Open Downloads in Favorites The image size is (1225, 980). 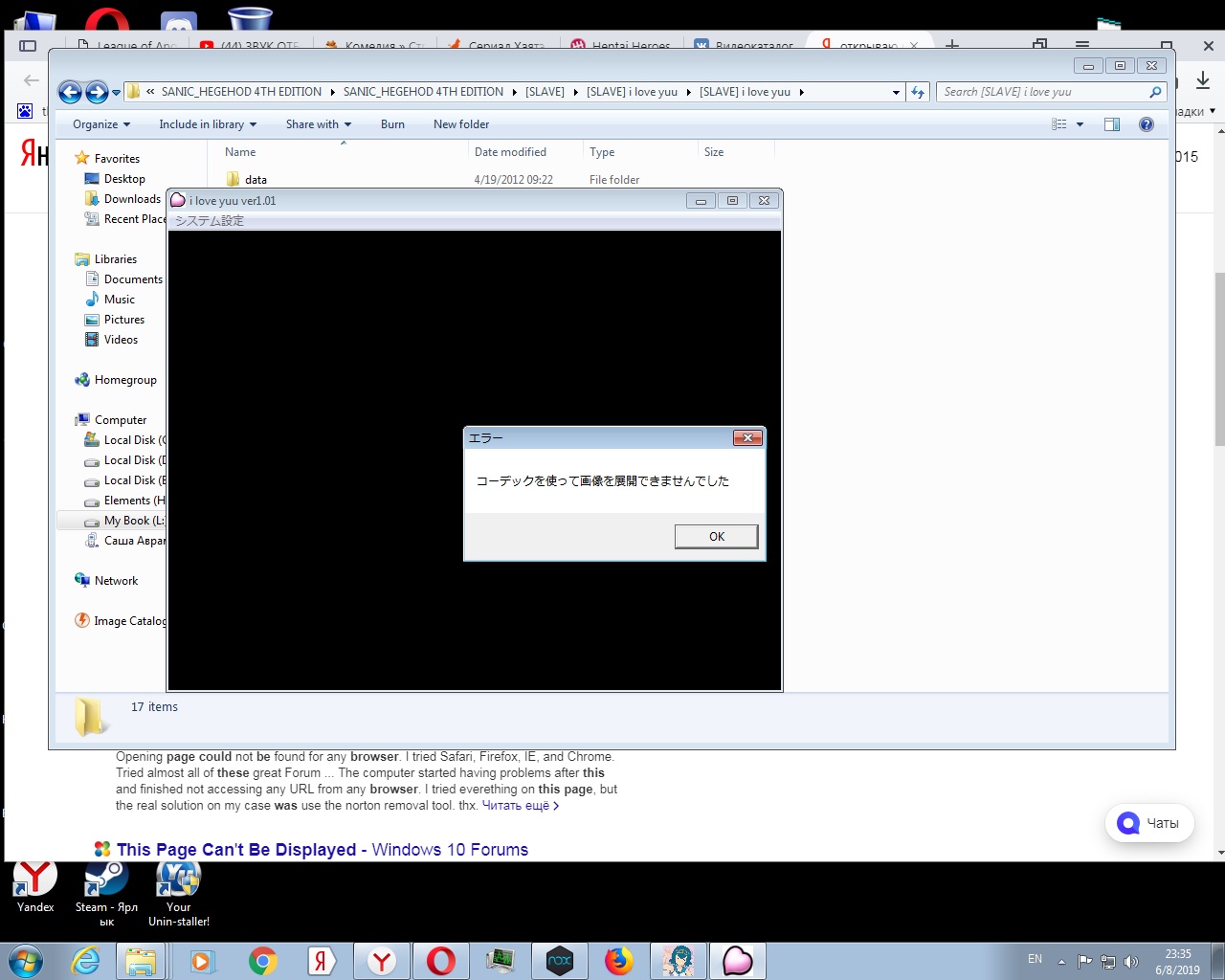132,199
